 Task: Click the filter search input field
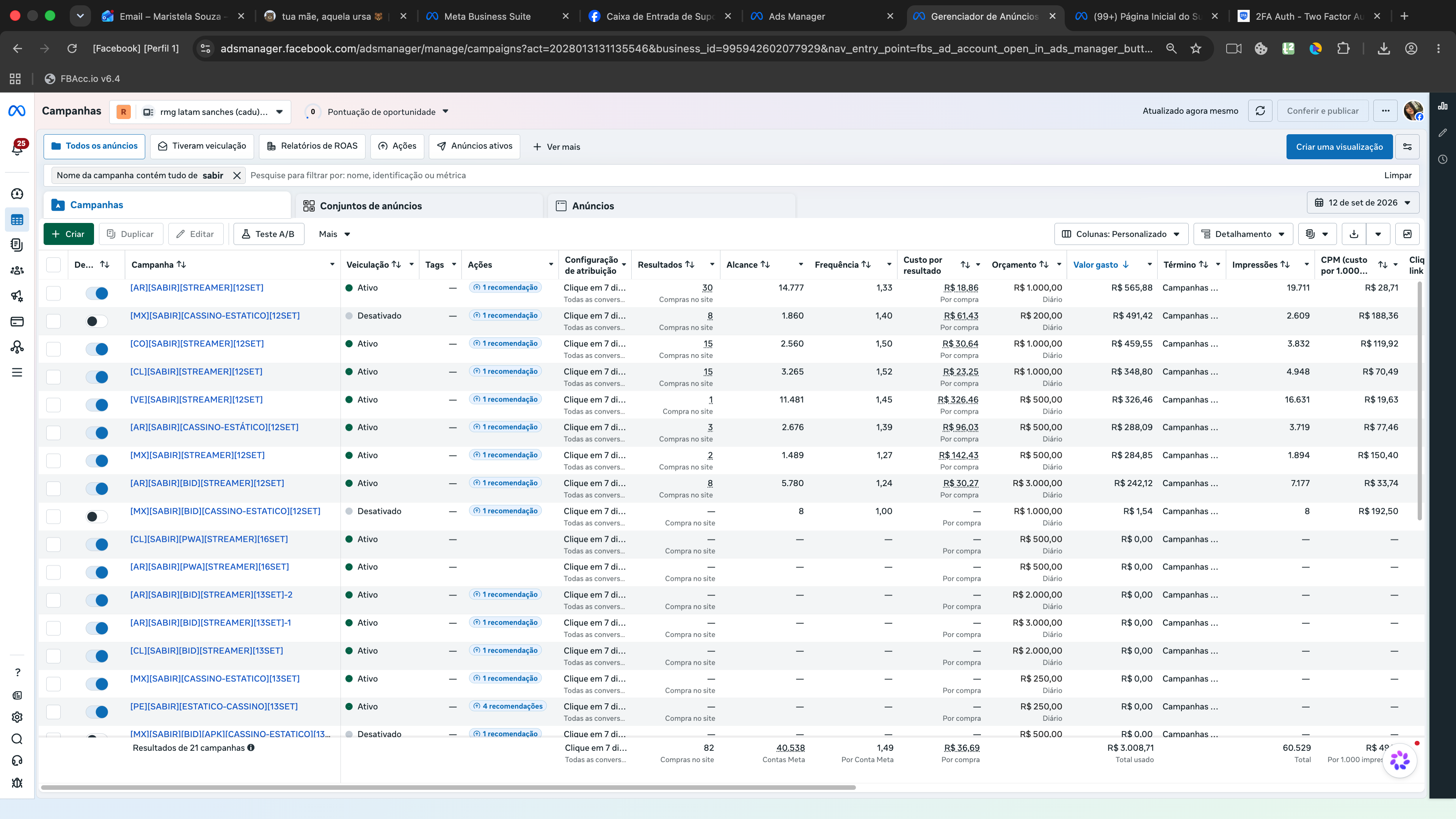coord(814,175)
